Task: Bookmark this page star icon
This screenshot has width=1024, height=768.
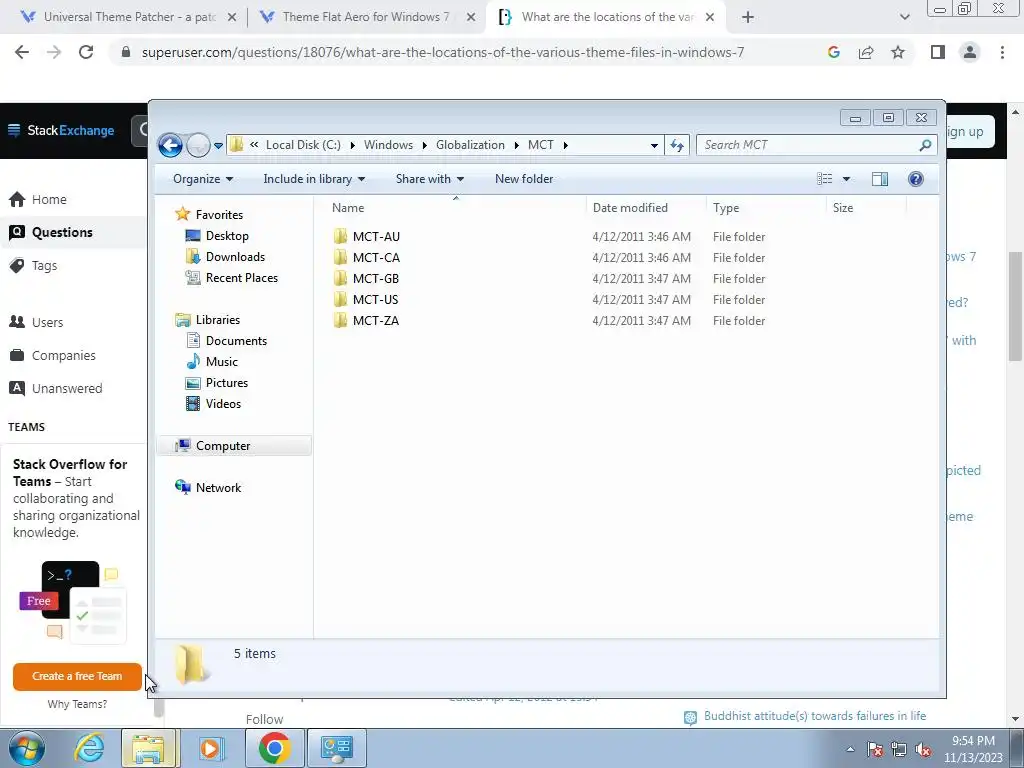Action: click(898, 52)
